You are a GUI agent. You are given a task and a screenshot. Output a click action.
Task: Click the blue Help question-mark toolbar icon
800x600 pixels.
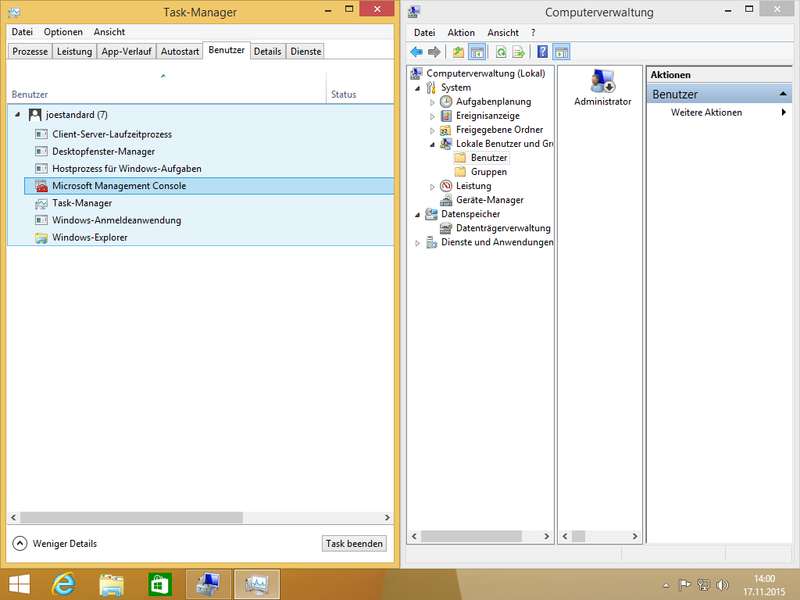point(542,52)
